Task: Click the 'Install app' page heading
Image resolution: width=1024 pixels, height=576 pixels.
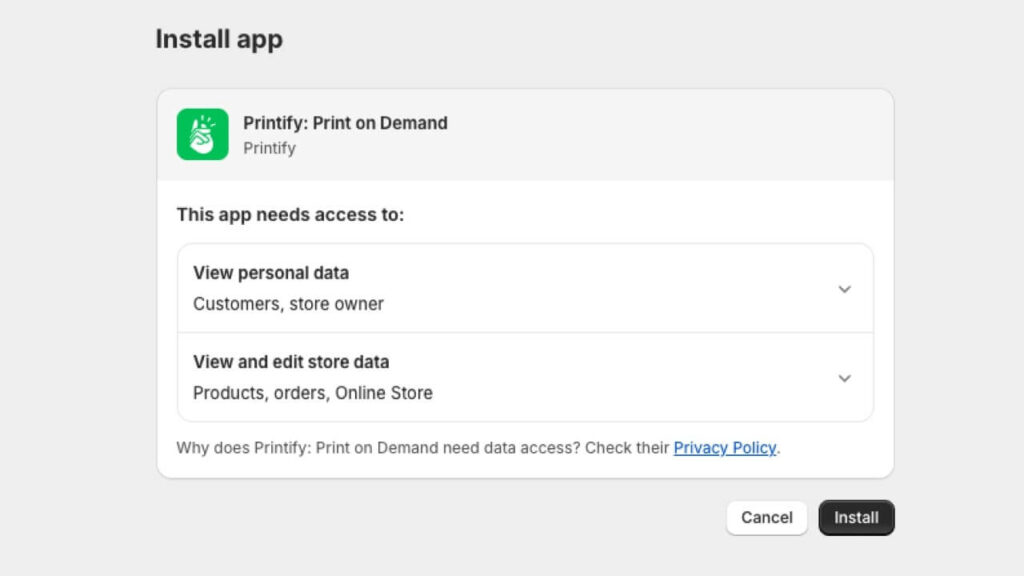Action: (x=219, y=39)
